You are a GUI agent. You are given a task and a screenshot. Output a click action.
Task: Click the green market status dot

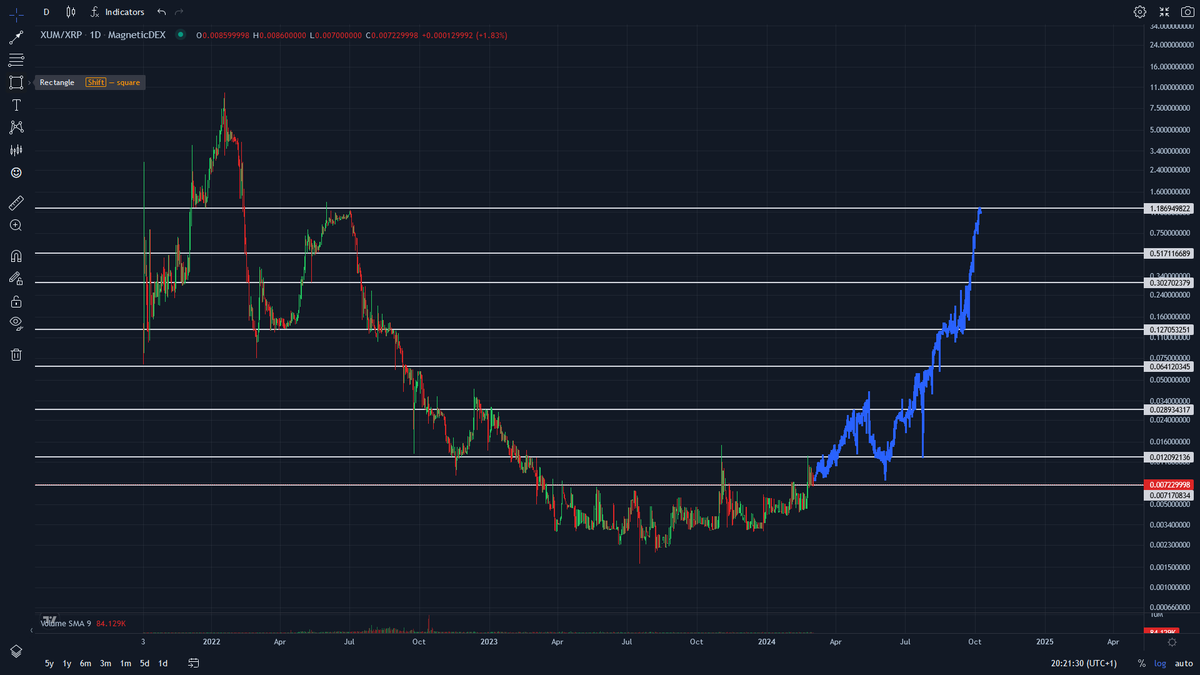point(180,35)
